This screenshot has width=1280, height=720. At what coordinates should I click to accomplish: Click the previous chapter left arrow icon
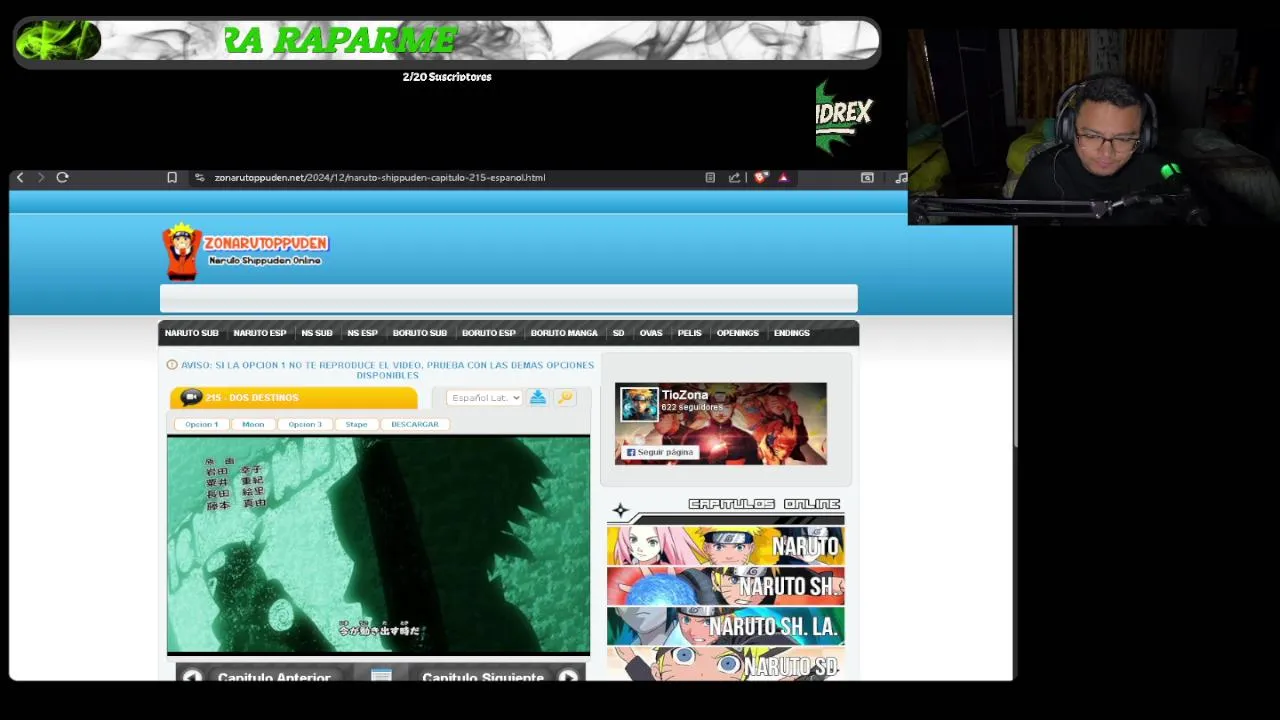(192, 677)
